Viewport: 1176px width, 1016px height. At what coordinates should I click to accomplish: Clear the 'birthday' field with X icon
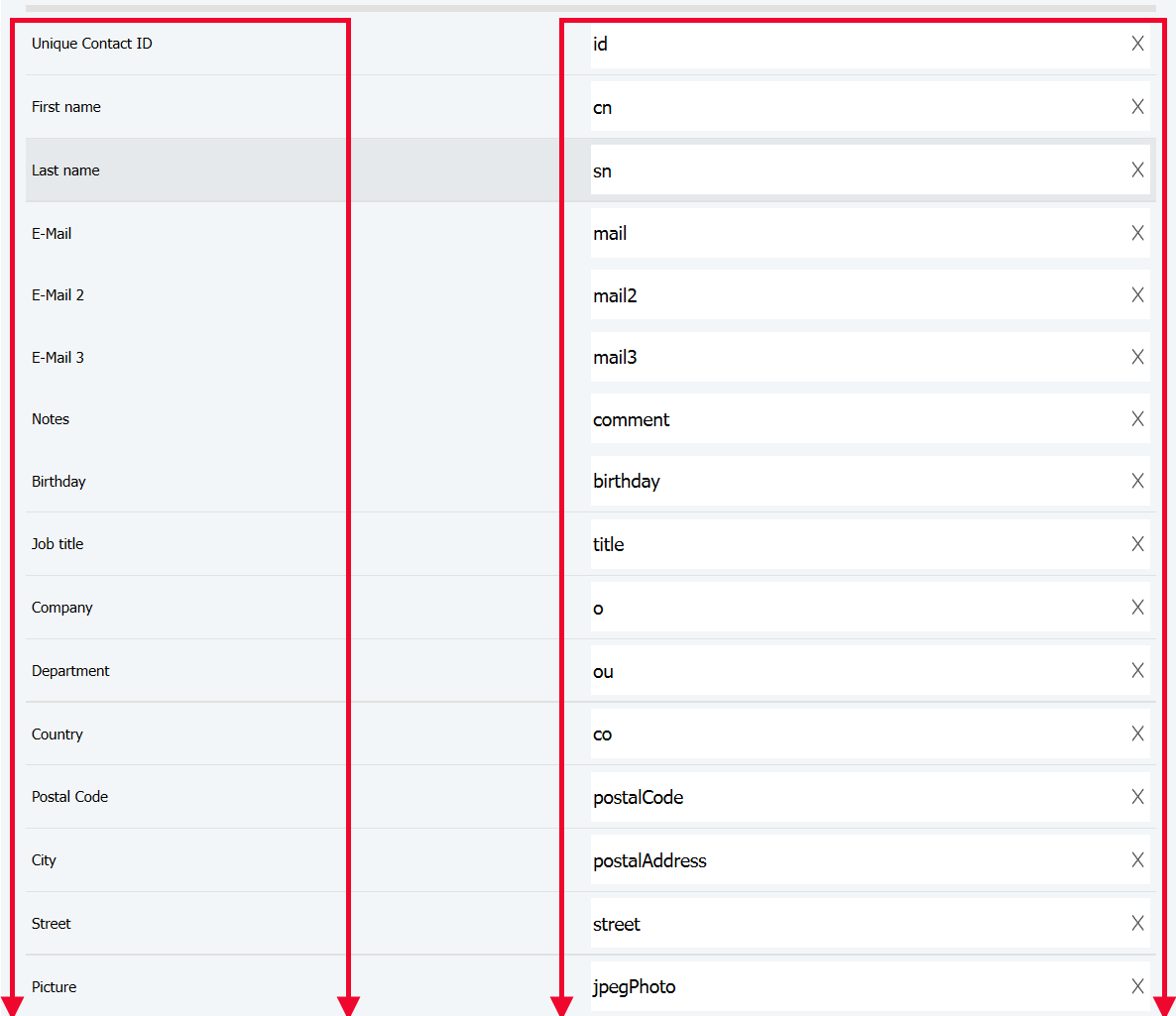click(1137, 481)
